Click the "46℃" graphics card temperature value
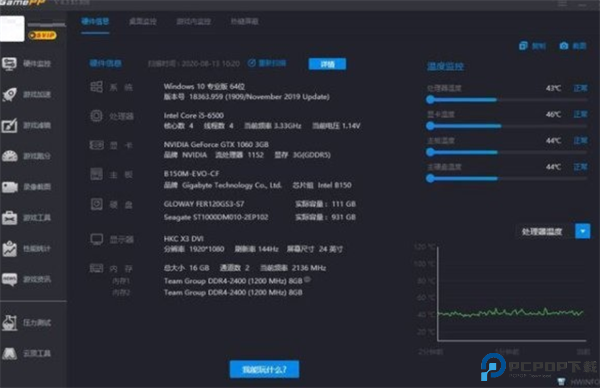The height and width of the screenshot is (388, 600). click(553, 114)
